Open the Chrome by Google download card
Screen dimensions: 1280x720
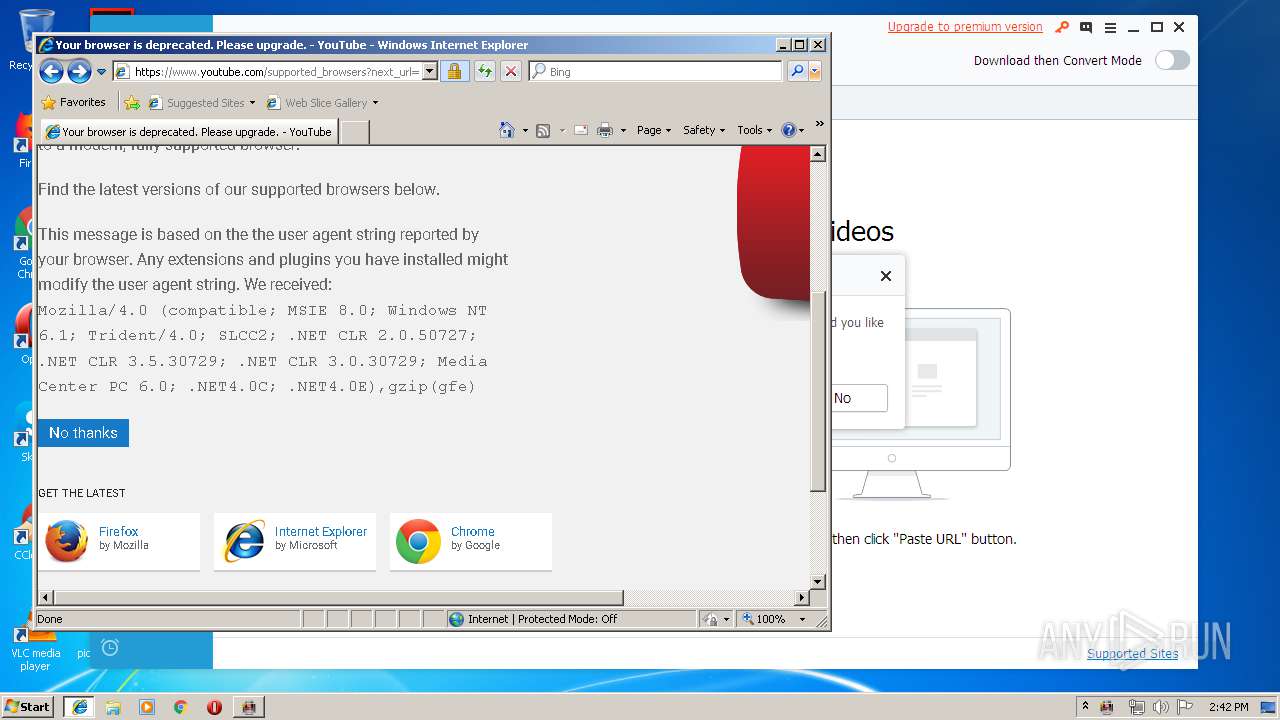(471, 542)
